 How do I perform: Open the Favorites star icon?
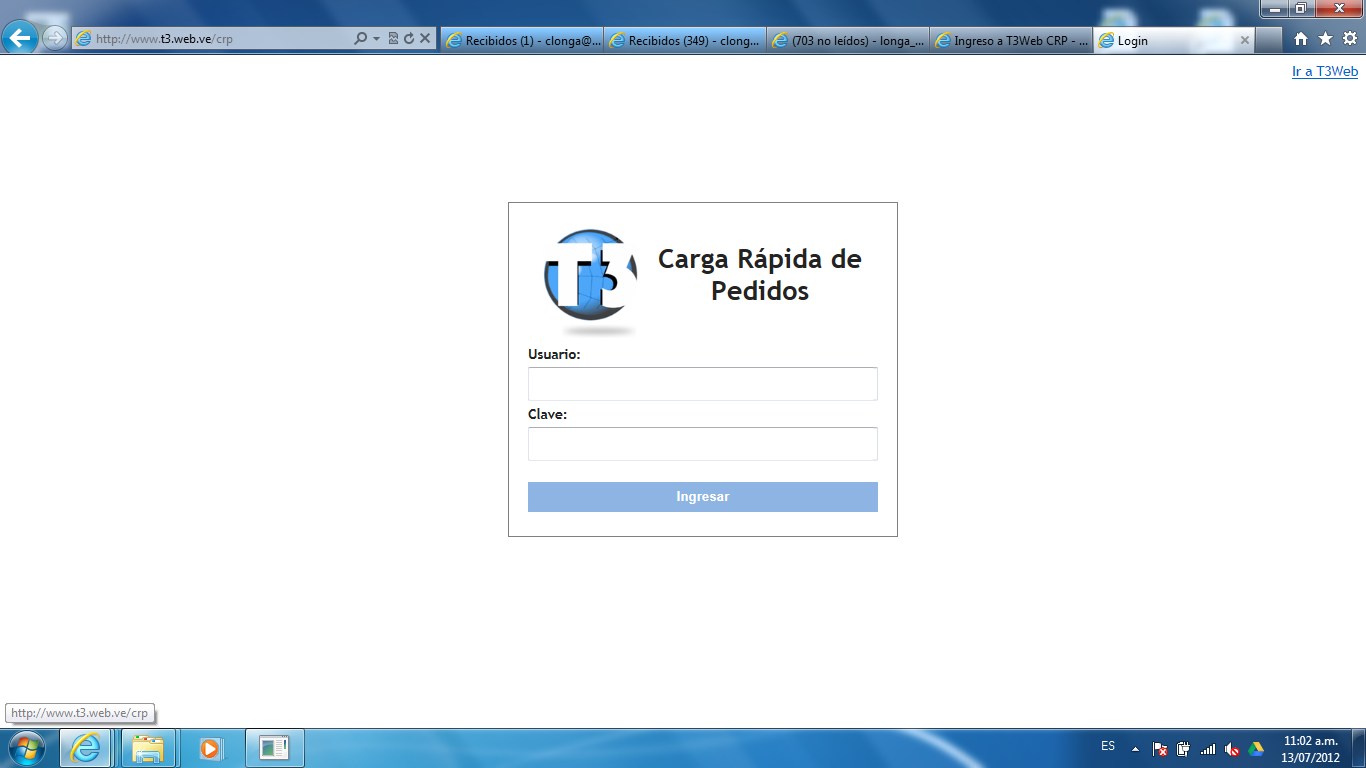pos(1326,39)
